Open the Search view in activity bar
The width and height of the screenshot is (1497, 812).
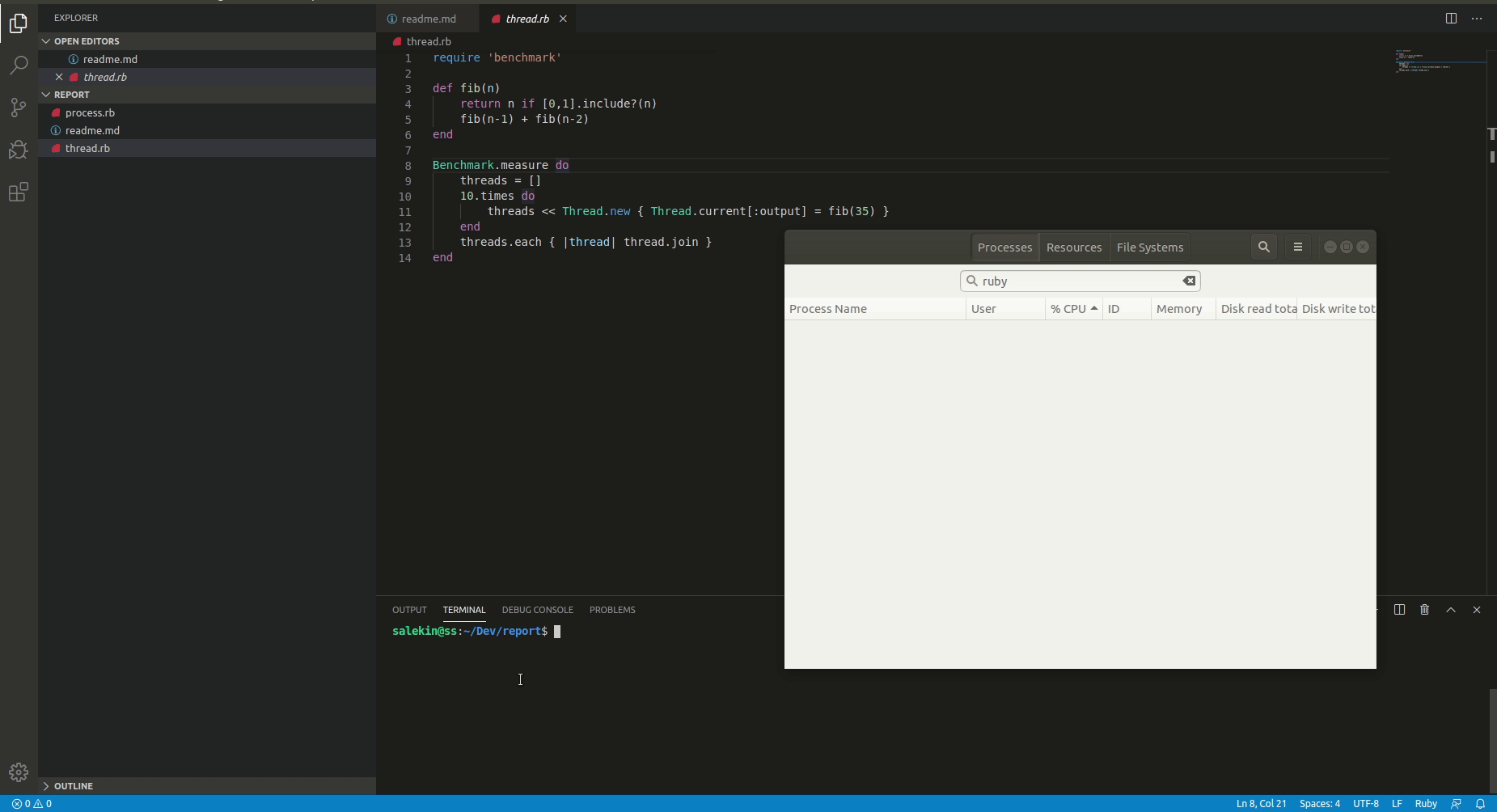click(x=19, y=65)
